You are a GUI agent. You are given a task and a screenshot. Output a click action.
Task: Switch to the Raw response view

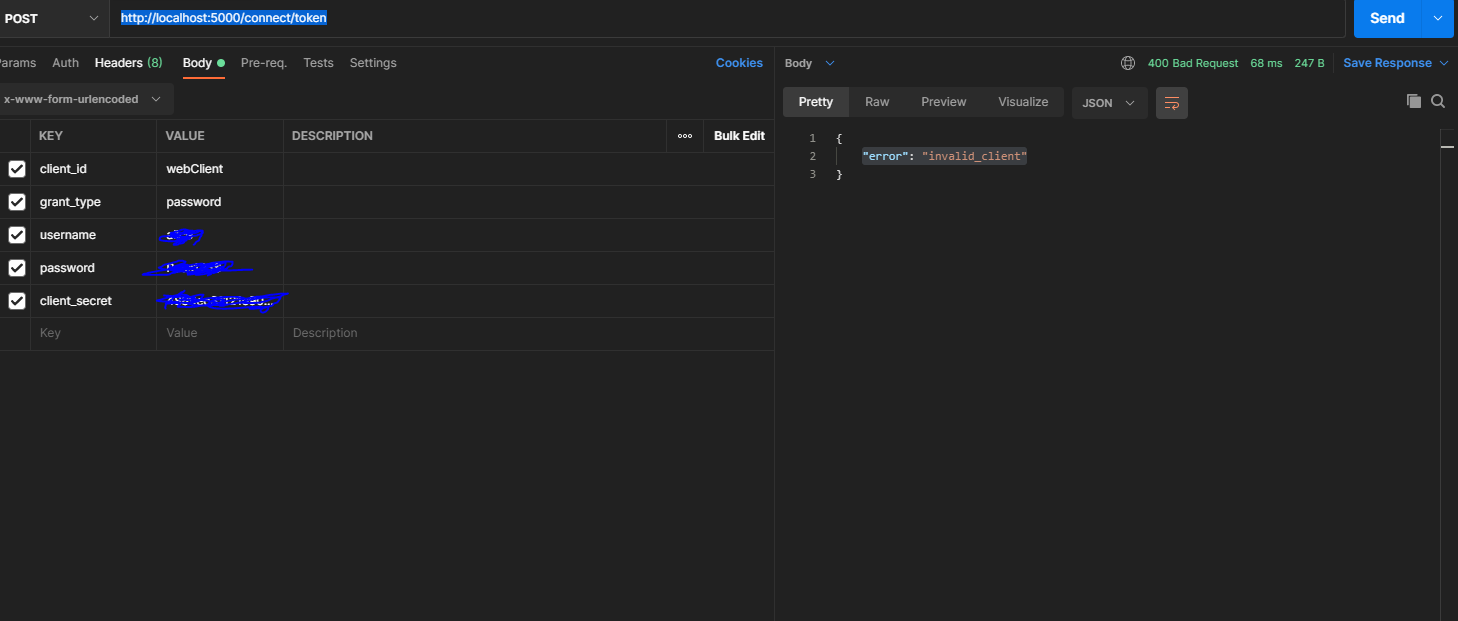coord(877,101)
